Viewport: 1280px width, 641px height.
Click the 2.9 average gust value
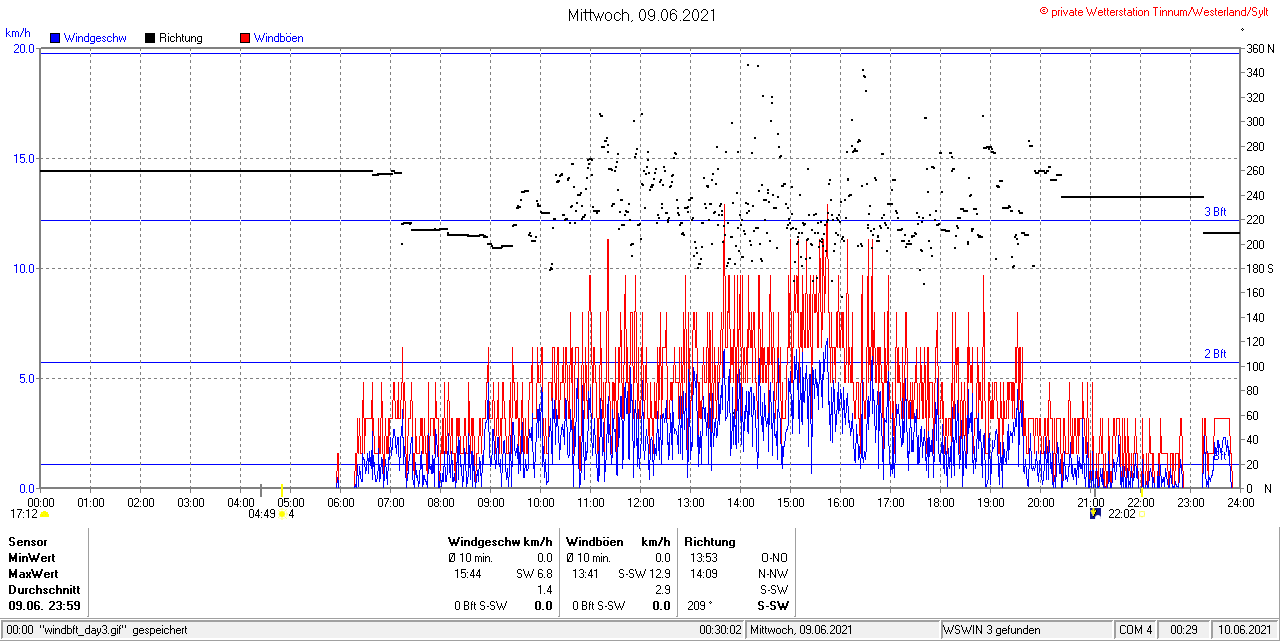click(663, 590)
